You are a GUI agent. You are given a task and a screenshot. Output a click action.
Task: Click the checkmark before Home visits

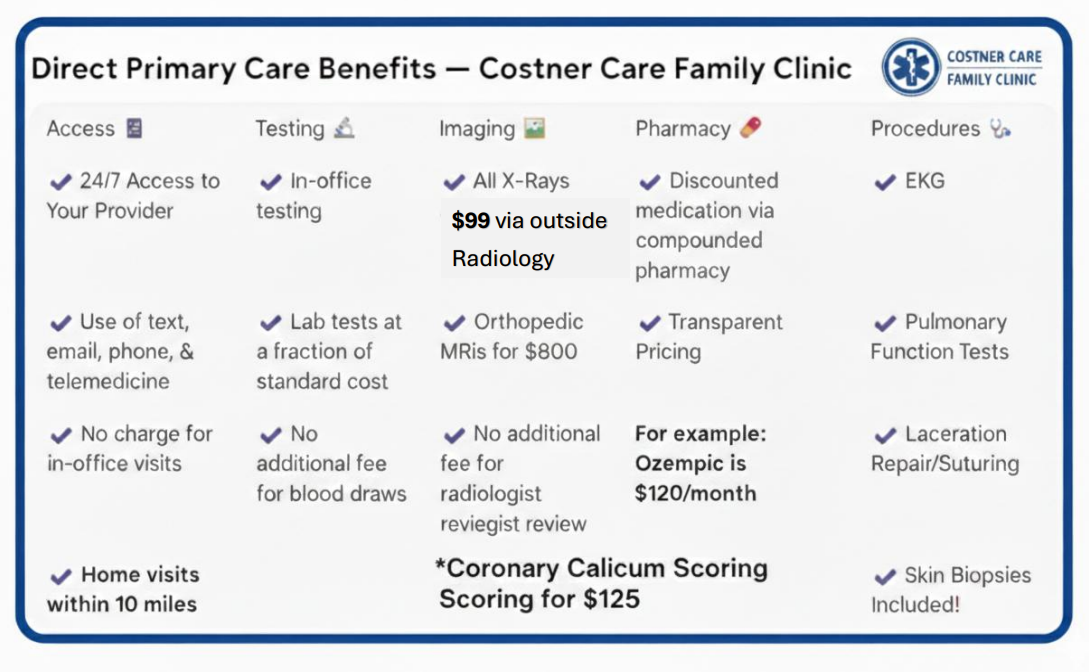coord(61,576)
